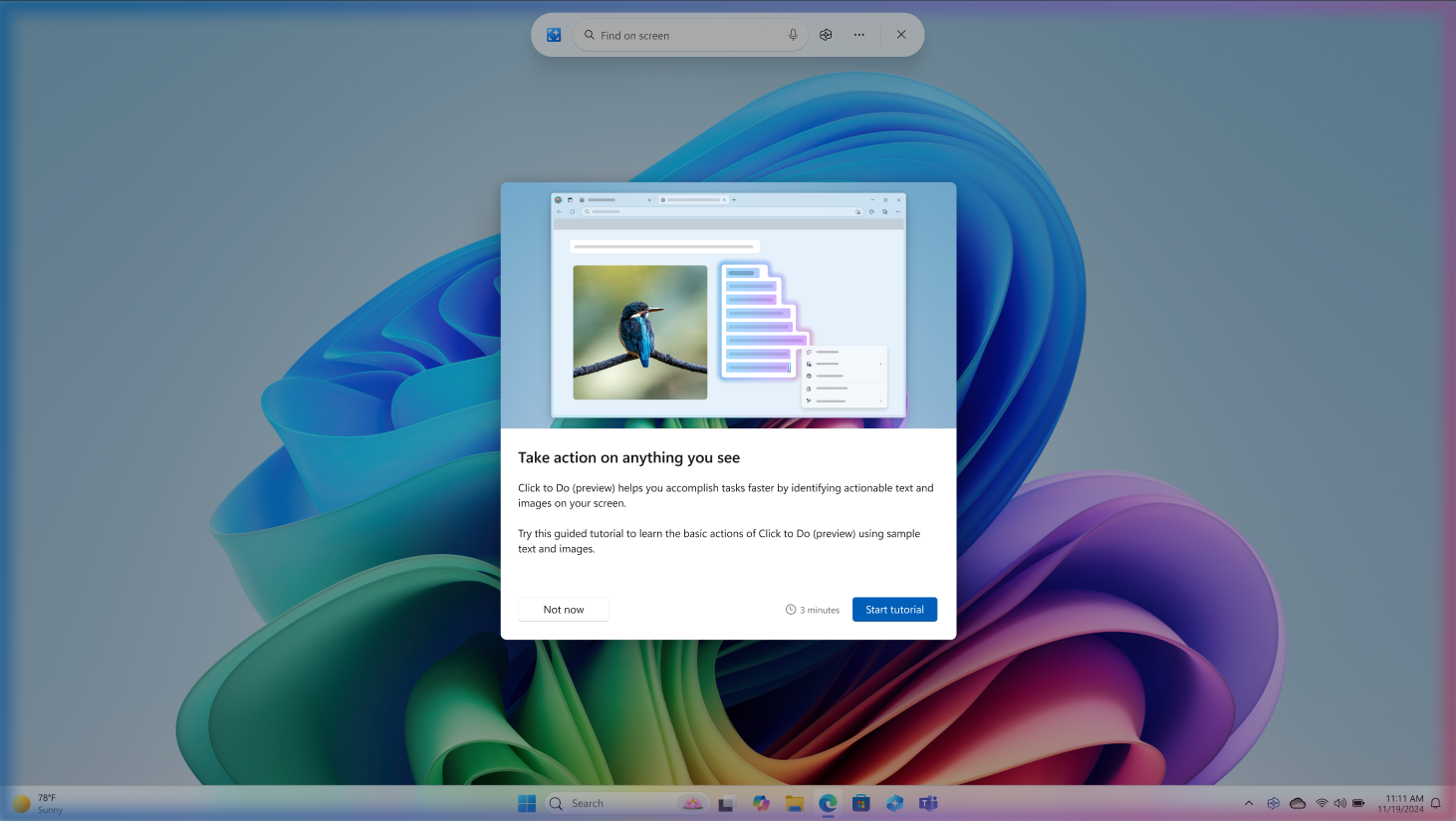
Task: Open OneDrive from the system tray
Action: coord(1298,802)
